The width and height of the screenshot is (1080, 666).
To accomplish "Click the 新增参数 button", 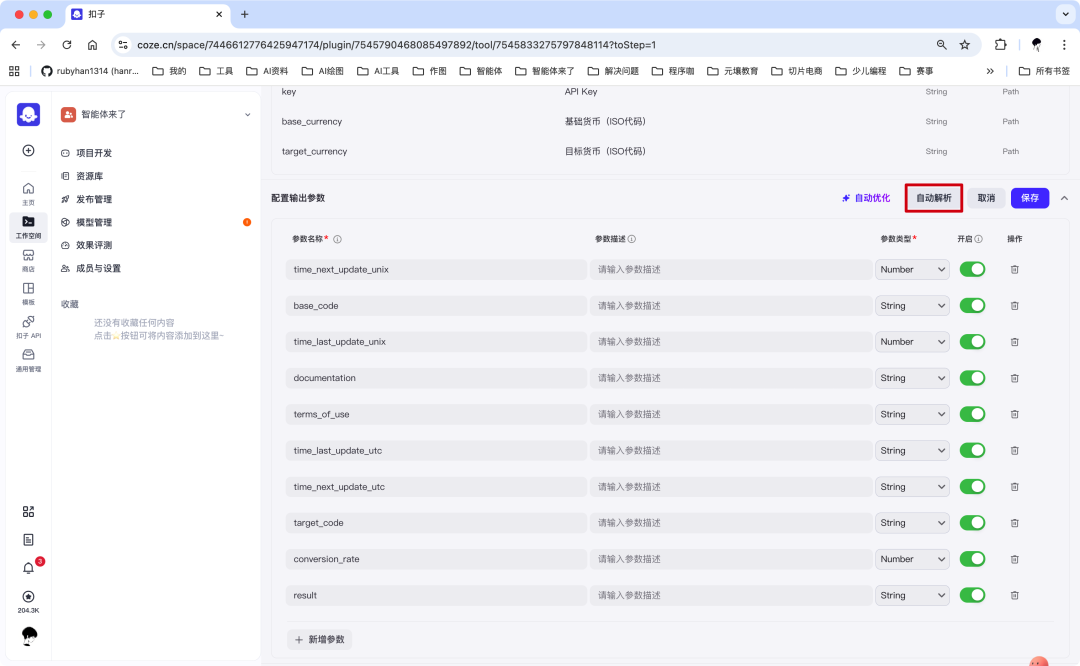I will coord(320,640).
